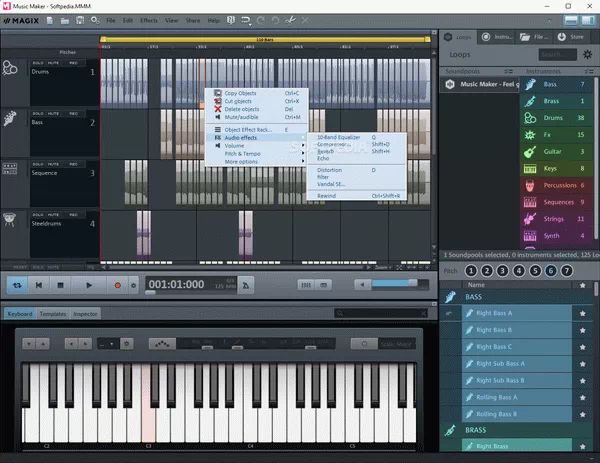
Task: Stop playback
Action: click(x=60, y=285)
